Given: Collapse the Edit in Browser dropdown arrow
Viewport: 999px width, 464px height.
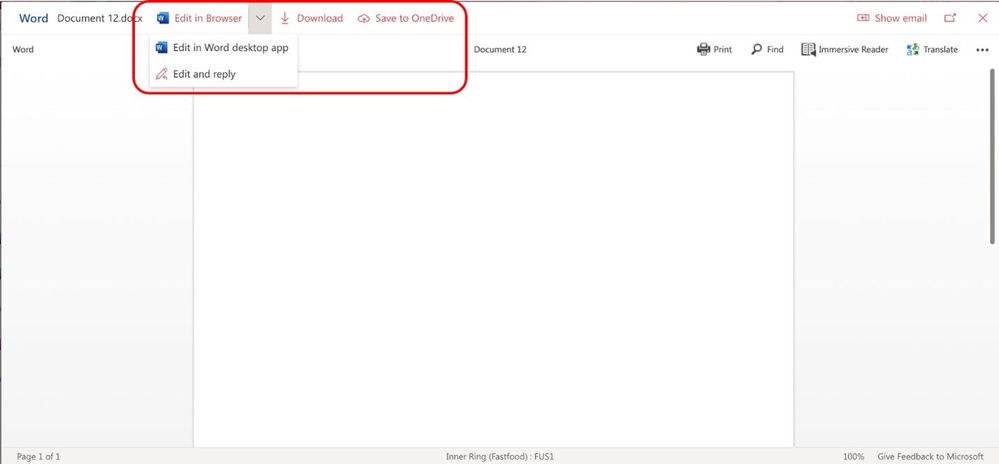Looking at the screenshot, I should pos(260,18).
